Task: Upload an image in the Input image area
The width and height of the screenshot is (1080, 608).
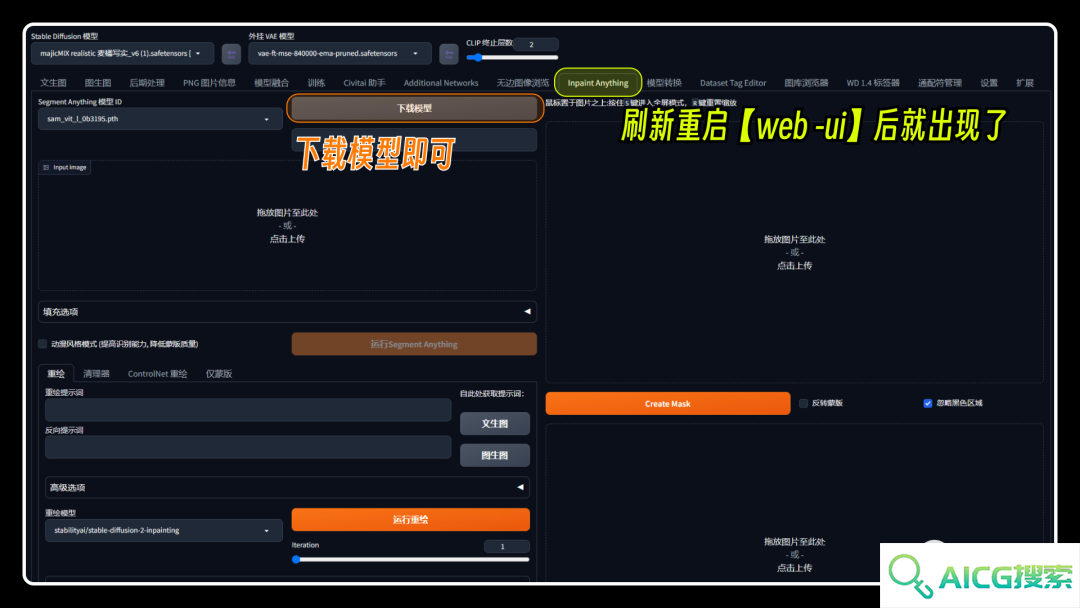Action: pos(287,226)
